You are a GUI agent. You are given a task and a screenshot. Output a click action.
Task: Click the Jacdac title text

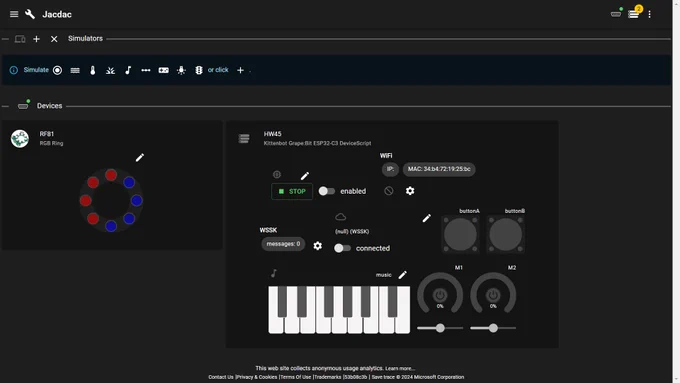[x=57, y=14]
